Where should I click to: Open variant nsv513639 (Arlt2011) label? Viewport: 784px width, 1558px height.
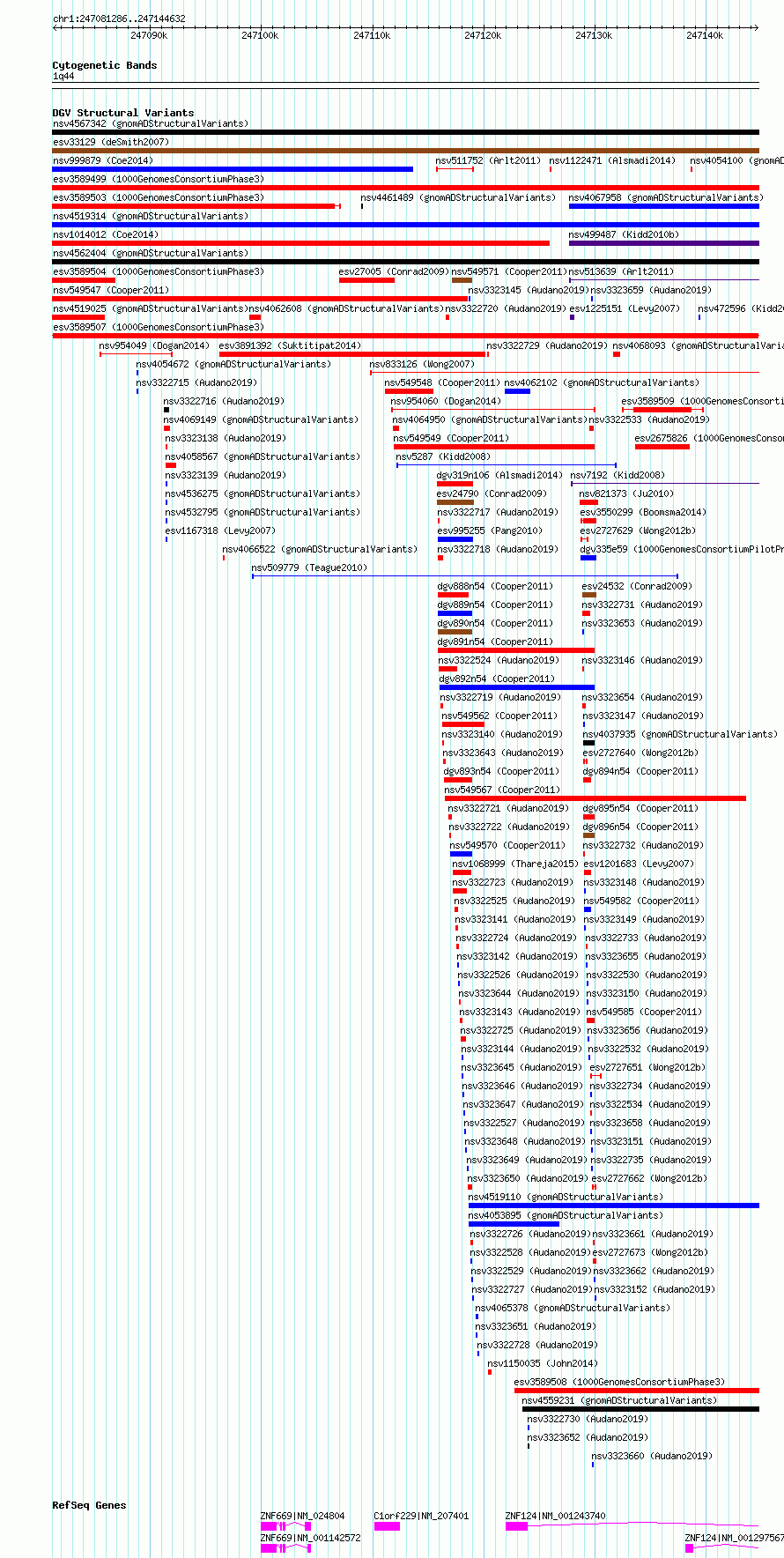pyautogui.click(x=621, y=271)
